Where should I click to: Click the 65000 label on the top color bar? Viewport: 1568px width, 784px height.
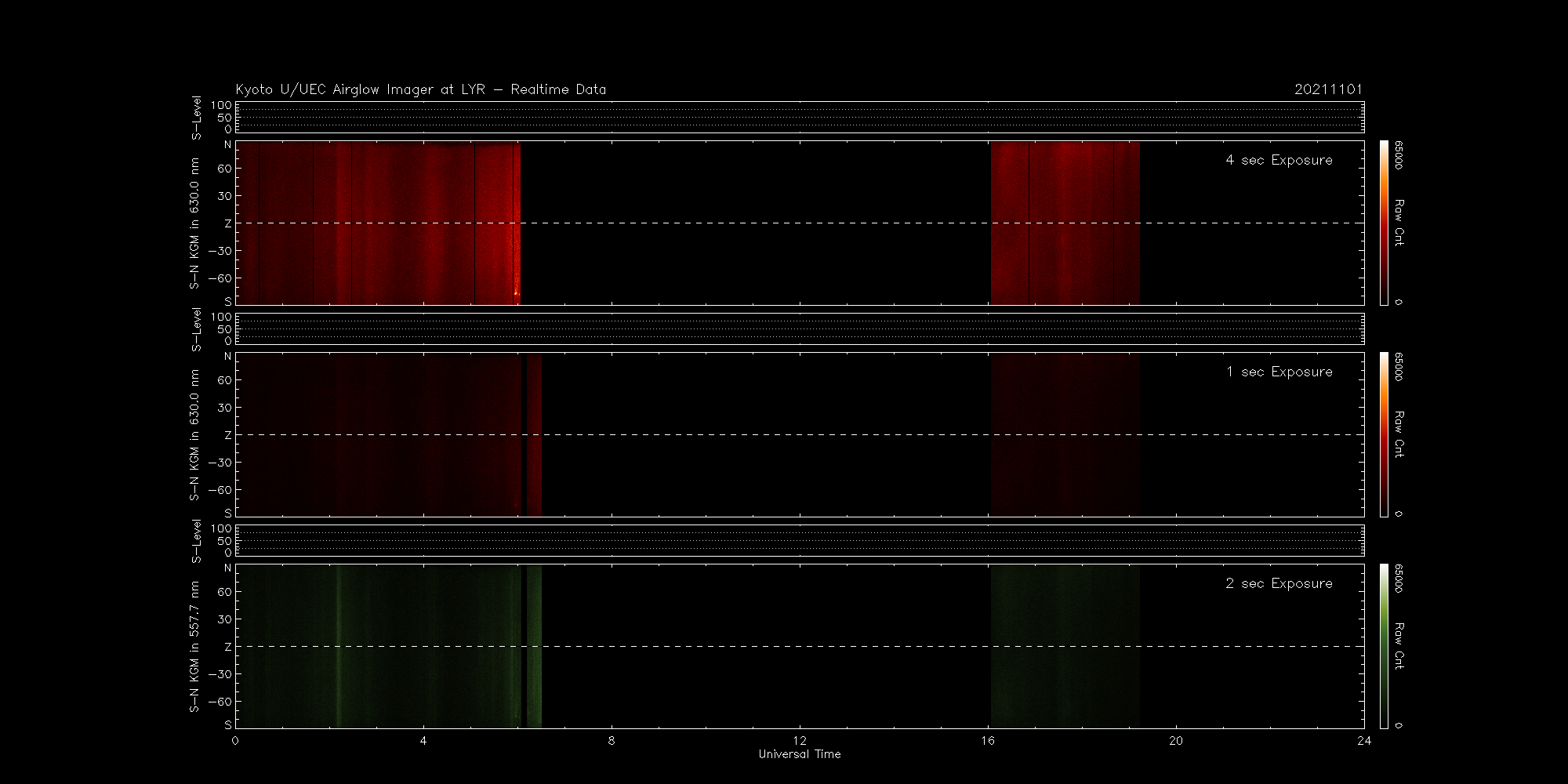(1399, 155)
